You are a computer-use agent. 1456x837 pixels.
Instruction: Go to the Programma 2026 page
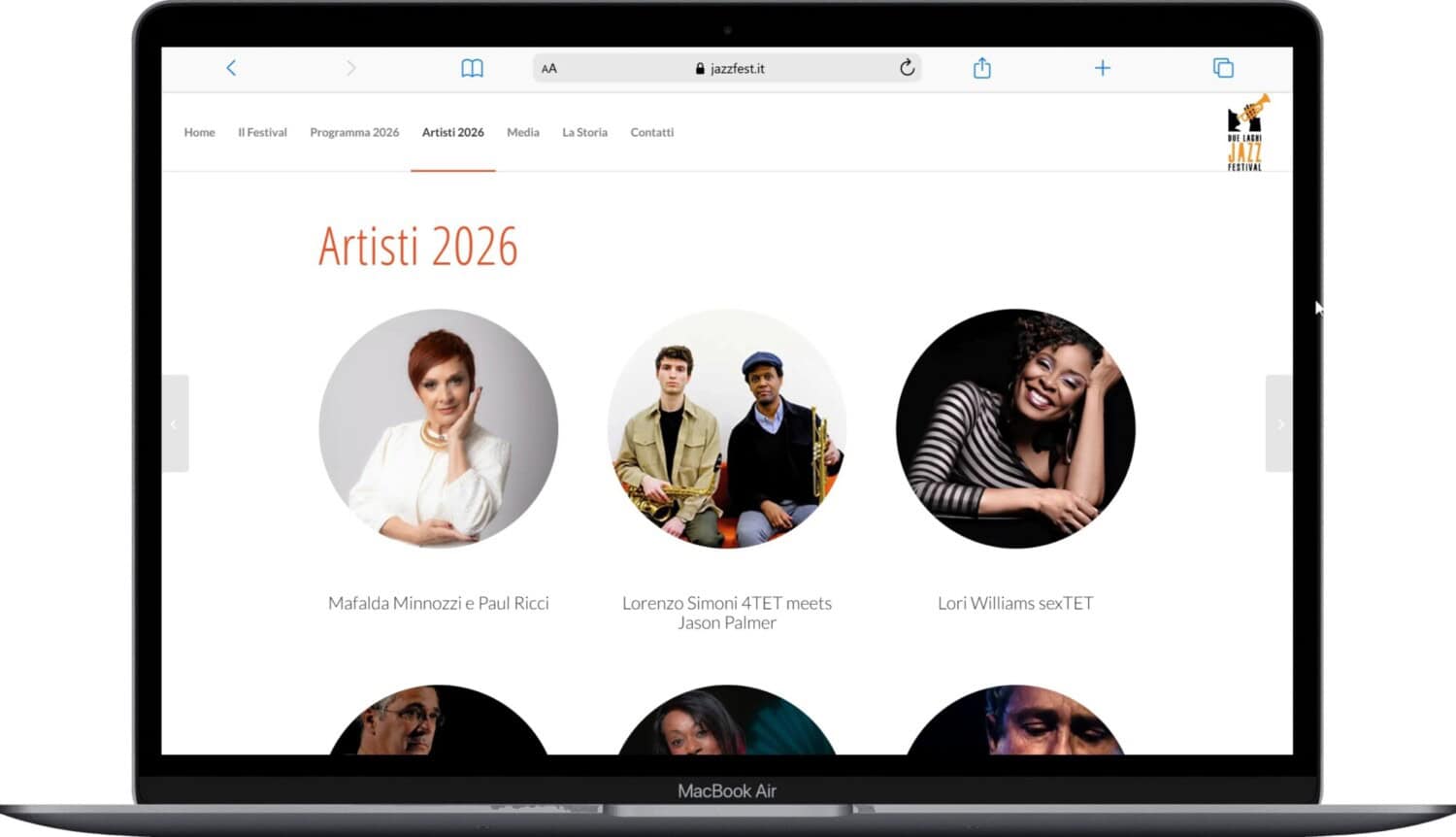(x=354, y=132)
